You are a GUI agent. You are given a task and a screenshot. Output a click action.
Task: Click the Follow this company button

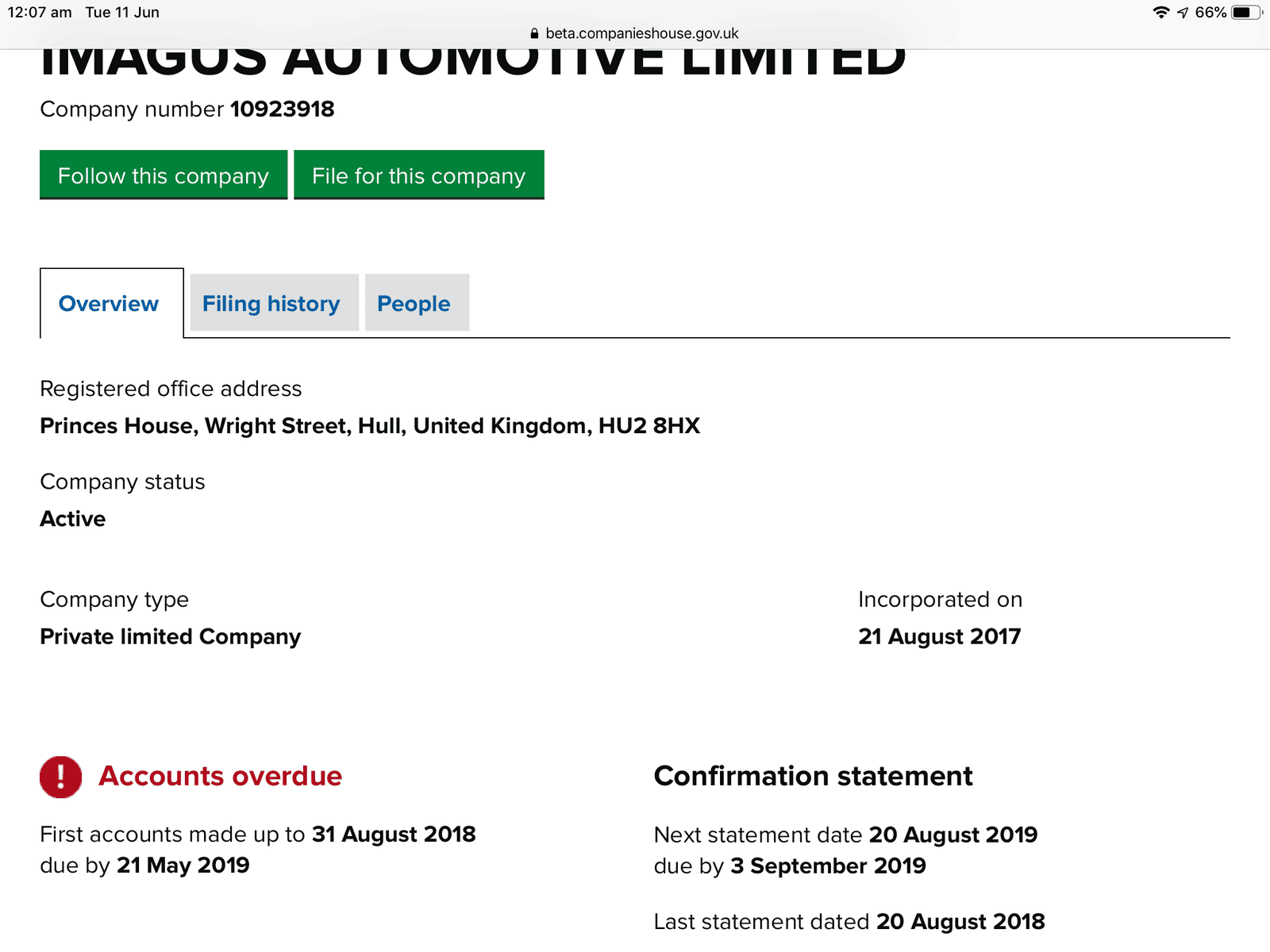(164, 175)
